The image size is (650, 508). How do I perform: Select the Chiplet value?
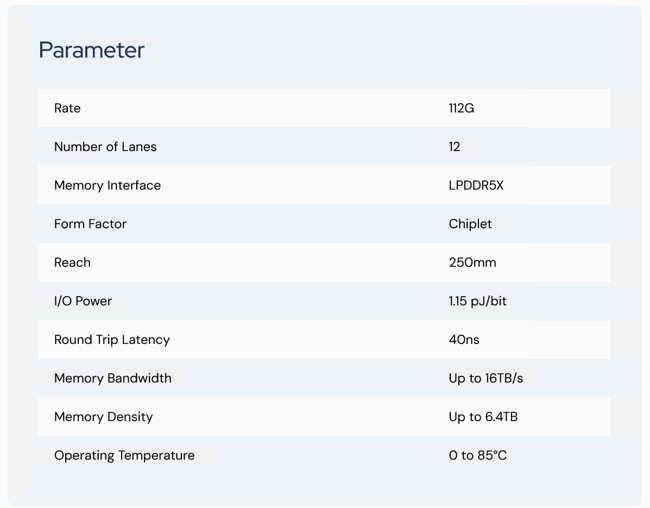(470, 224)
